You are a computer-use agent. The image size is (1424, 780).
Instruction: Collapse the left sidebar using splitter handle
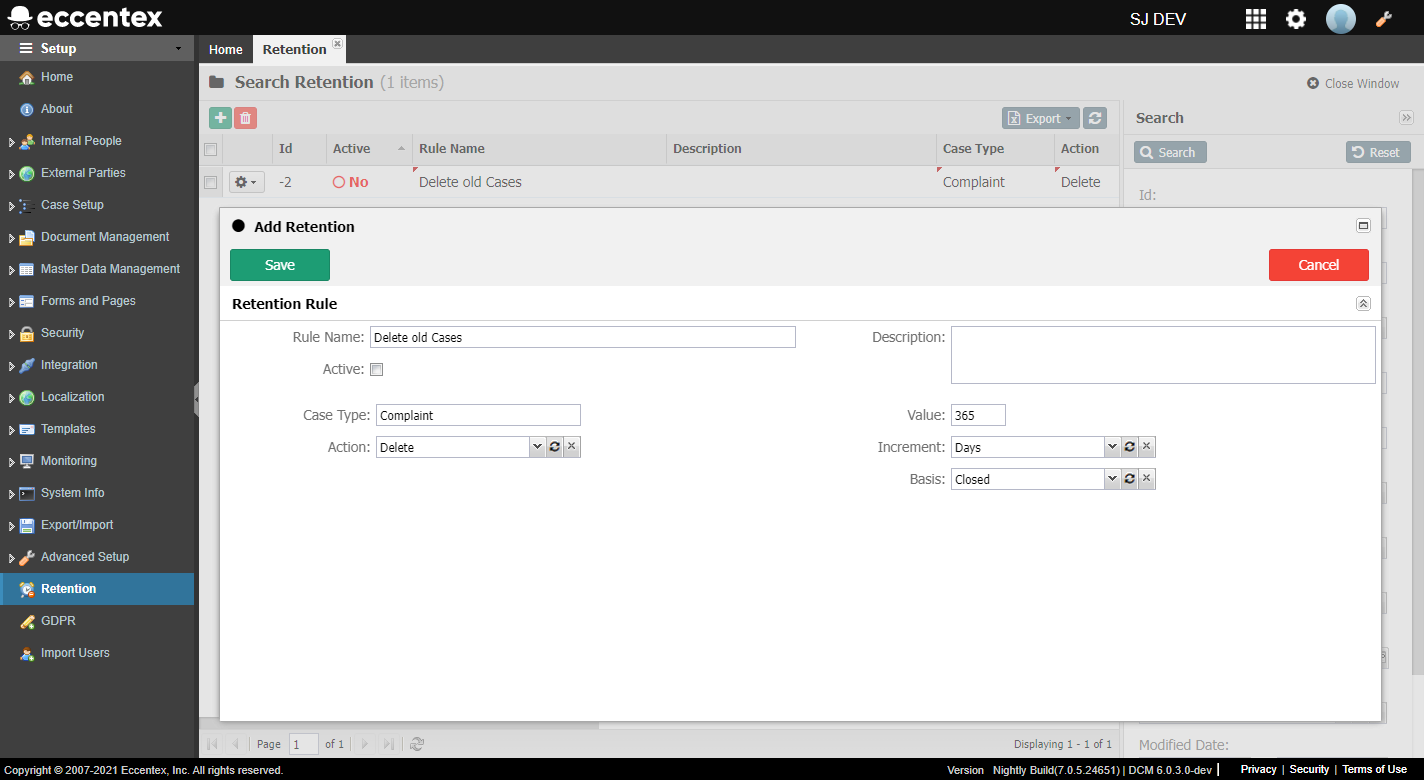click(196, 398)
